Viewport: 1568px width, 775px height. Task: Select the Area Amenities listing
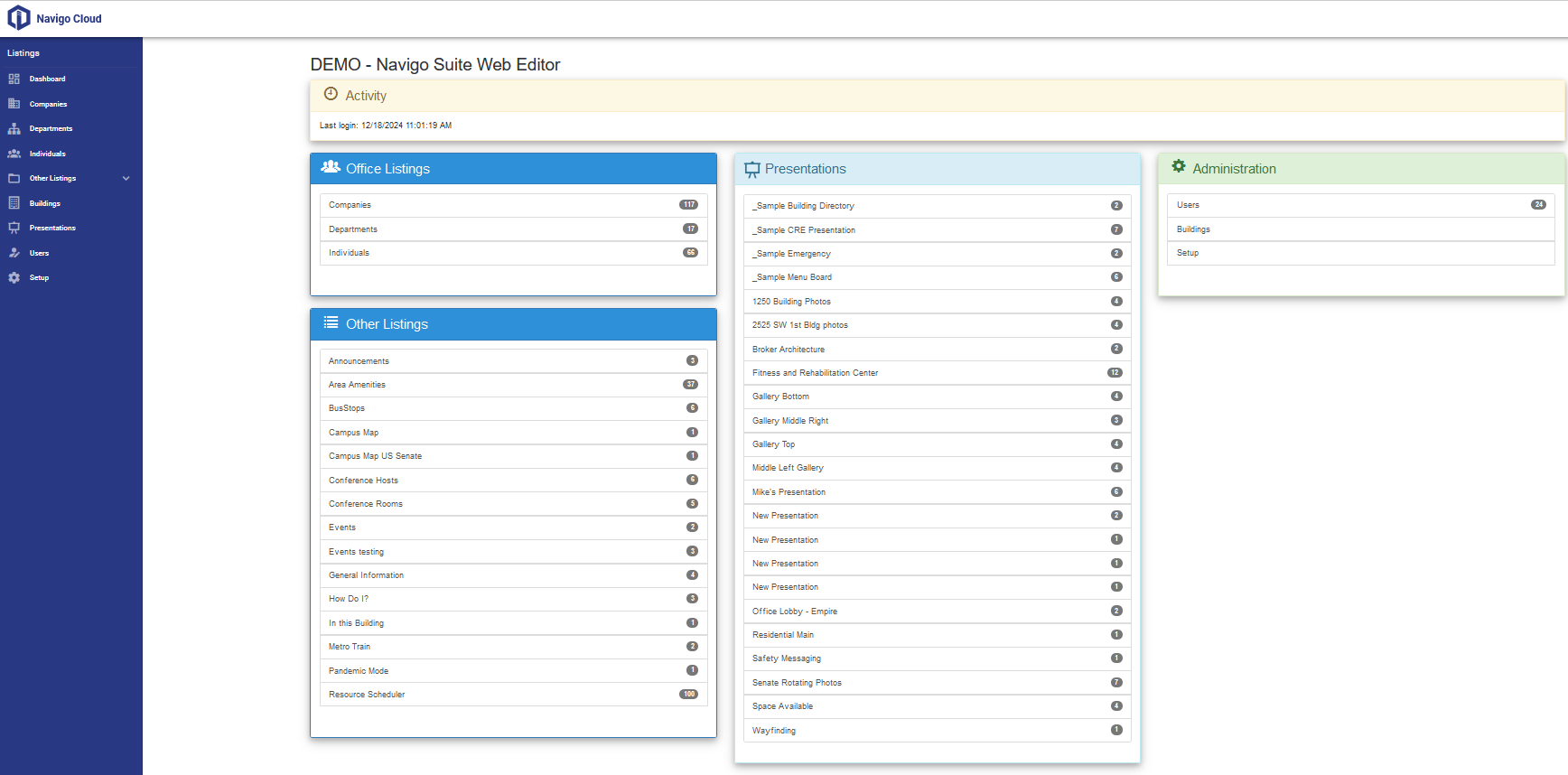(x=513, y=384)
